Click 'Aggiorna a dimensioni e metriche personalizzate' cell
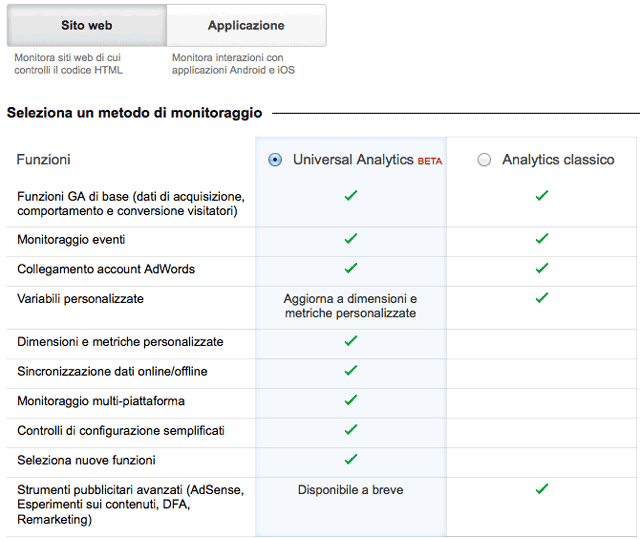640x539 pixels. point(350,306)
